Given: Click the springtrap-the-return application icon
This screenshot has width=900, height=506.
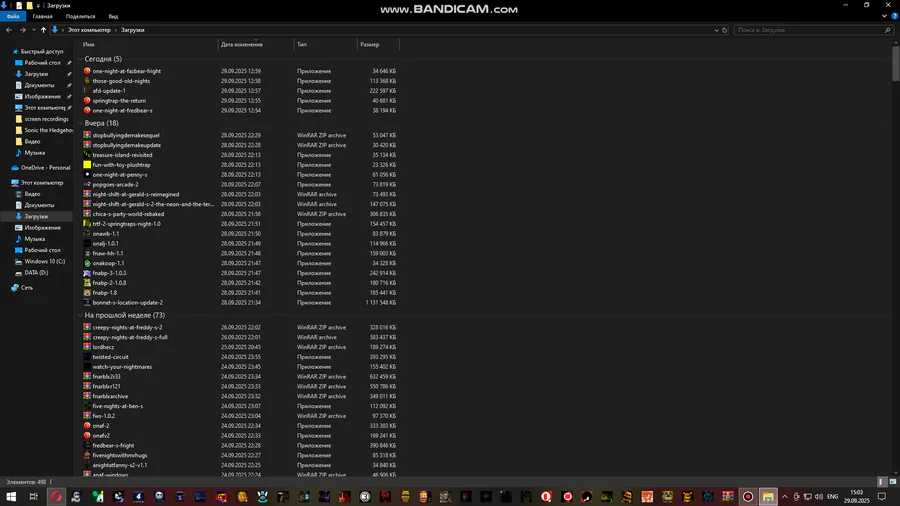Looking at the screenshot, I should coord(87,100).
